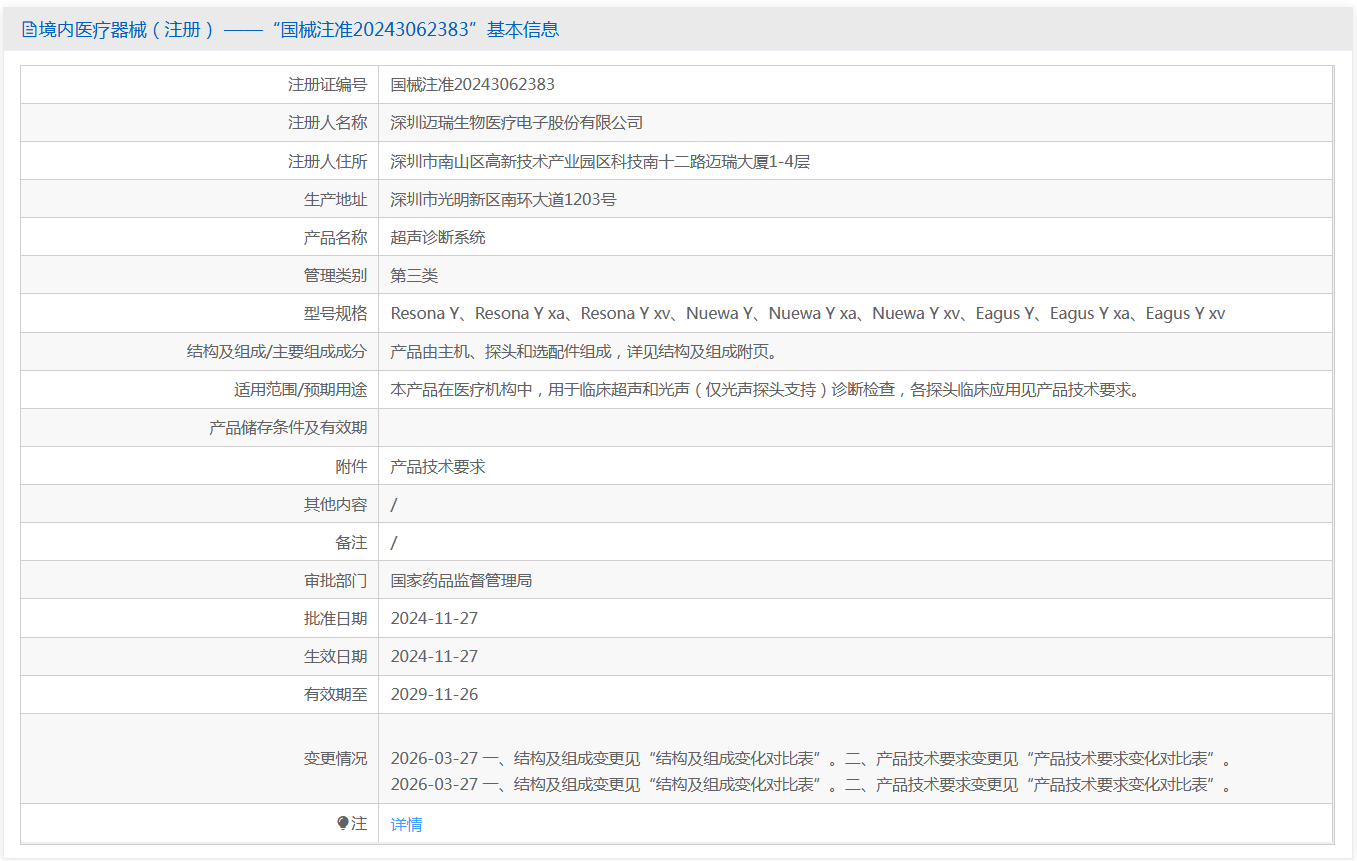Click the 审批部门 label
Screen dimensions: 1357x861
click(335, 580)
